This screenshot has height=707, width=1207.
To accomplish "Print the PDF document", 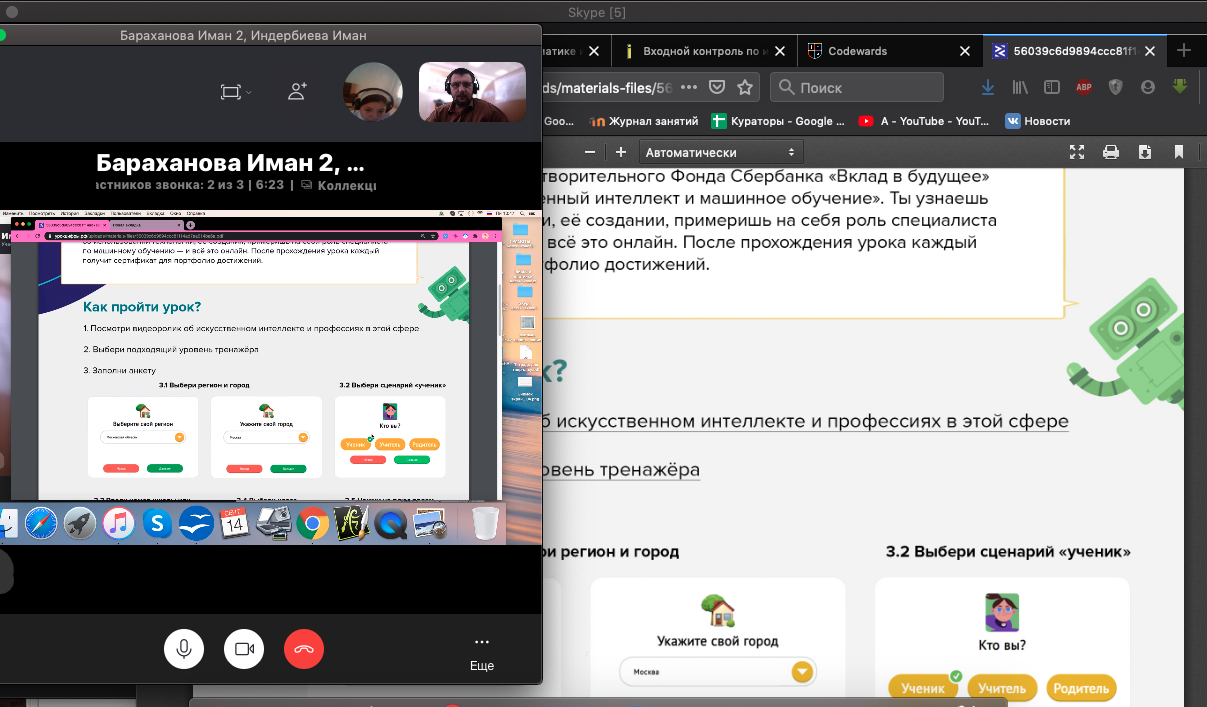I will 1110,152.
